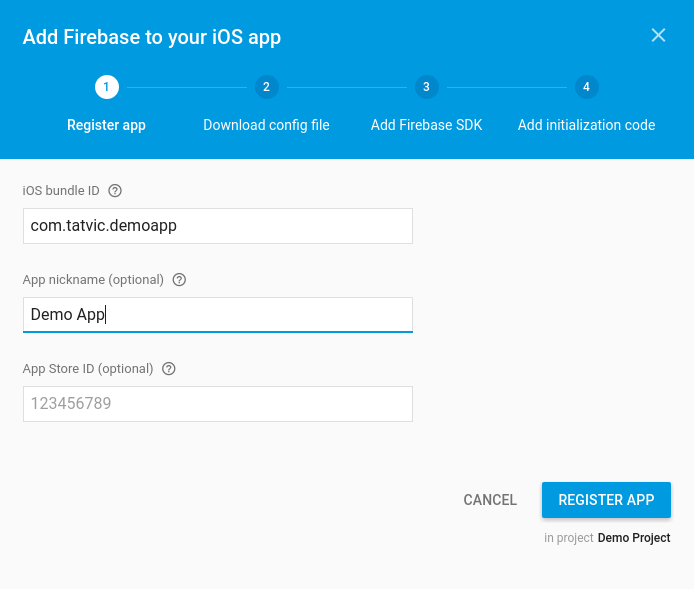Cancel the app registration
This screenshot has width=694, height=589.
click(x=490, y=500)
